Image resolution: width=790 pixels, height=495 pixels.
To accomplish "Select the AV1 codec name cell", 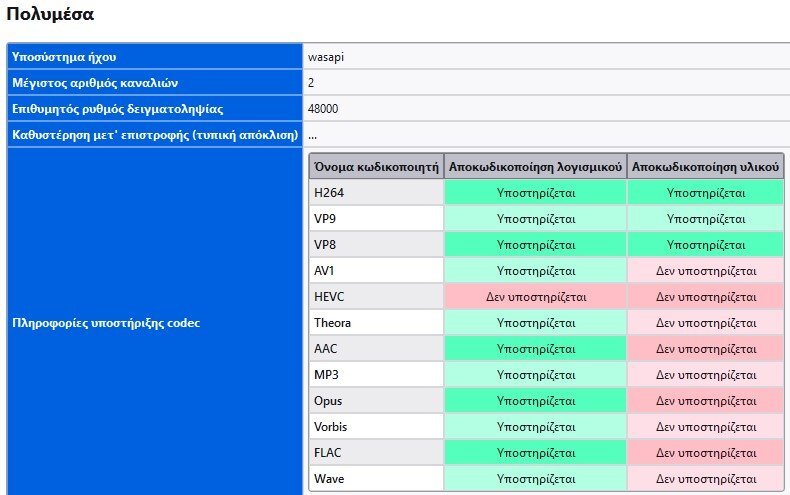I will tap(376, 271).
